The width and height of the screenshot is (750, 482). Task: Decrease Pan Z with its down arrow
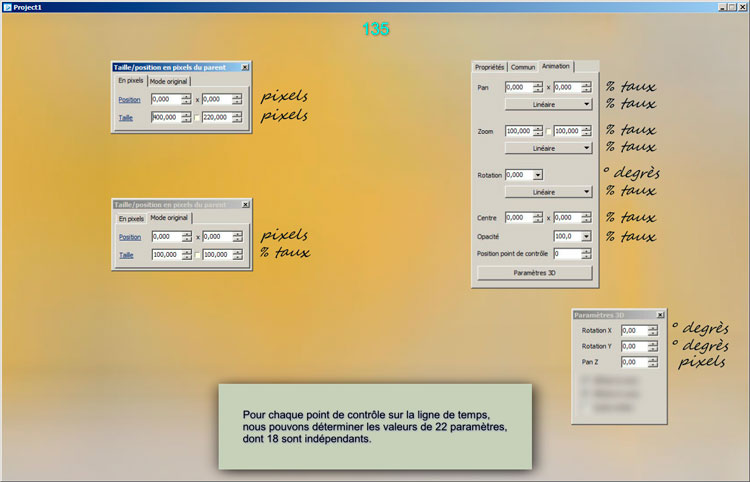(653, 365)
